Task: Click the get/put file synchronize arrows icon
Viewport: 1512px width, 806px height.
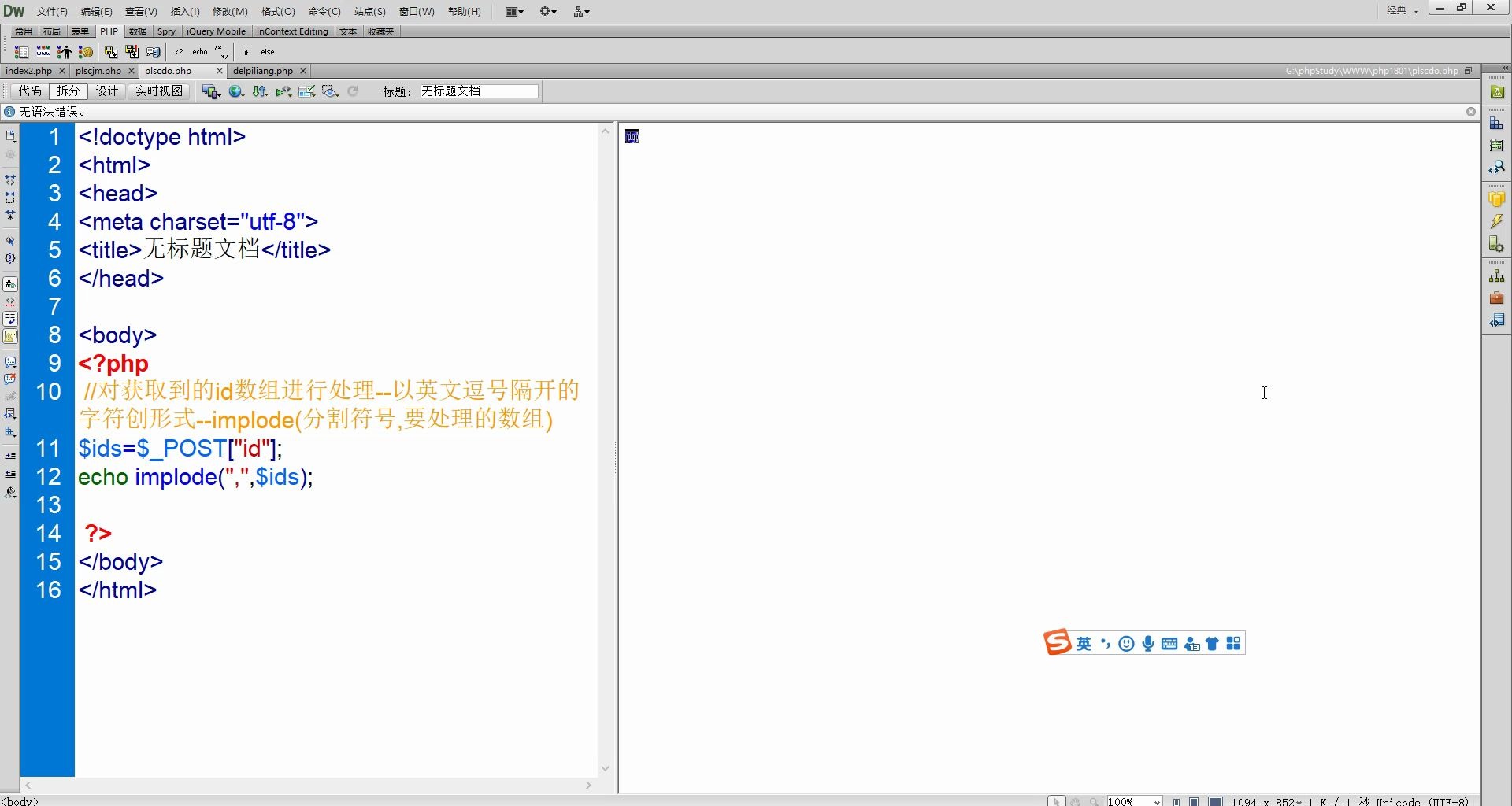Action: 259,91
